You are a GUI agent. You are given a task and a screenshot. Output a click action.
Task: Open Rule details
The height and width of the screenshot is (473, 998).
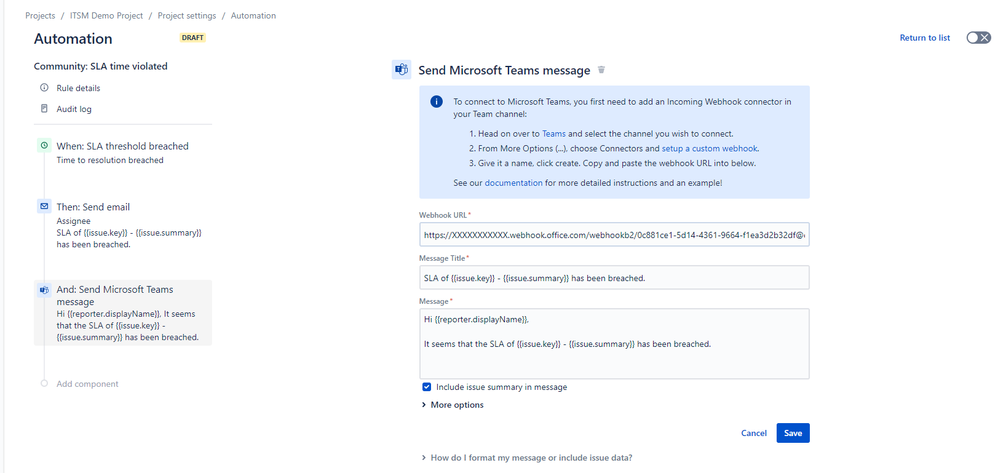point(78,88)
